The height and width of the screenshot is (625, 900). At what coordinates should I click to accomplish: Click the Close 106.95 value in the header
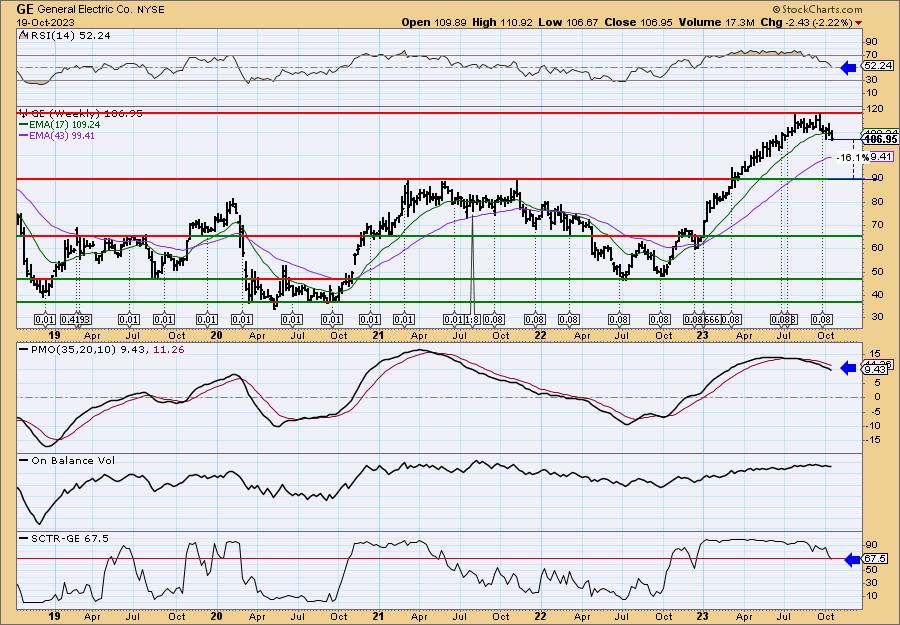click(x=638, y=22)
